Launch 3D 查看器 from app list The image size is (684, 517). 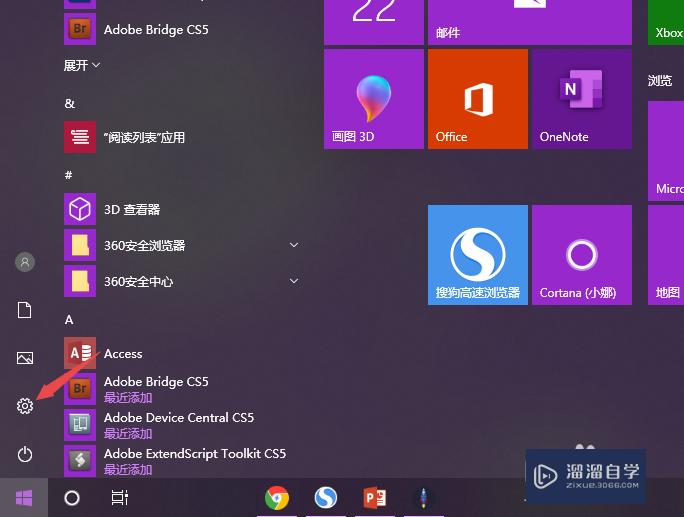point(183,209)
